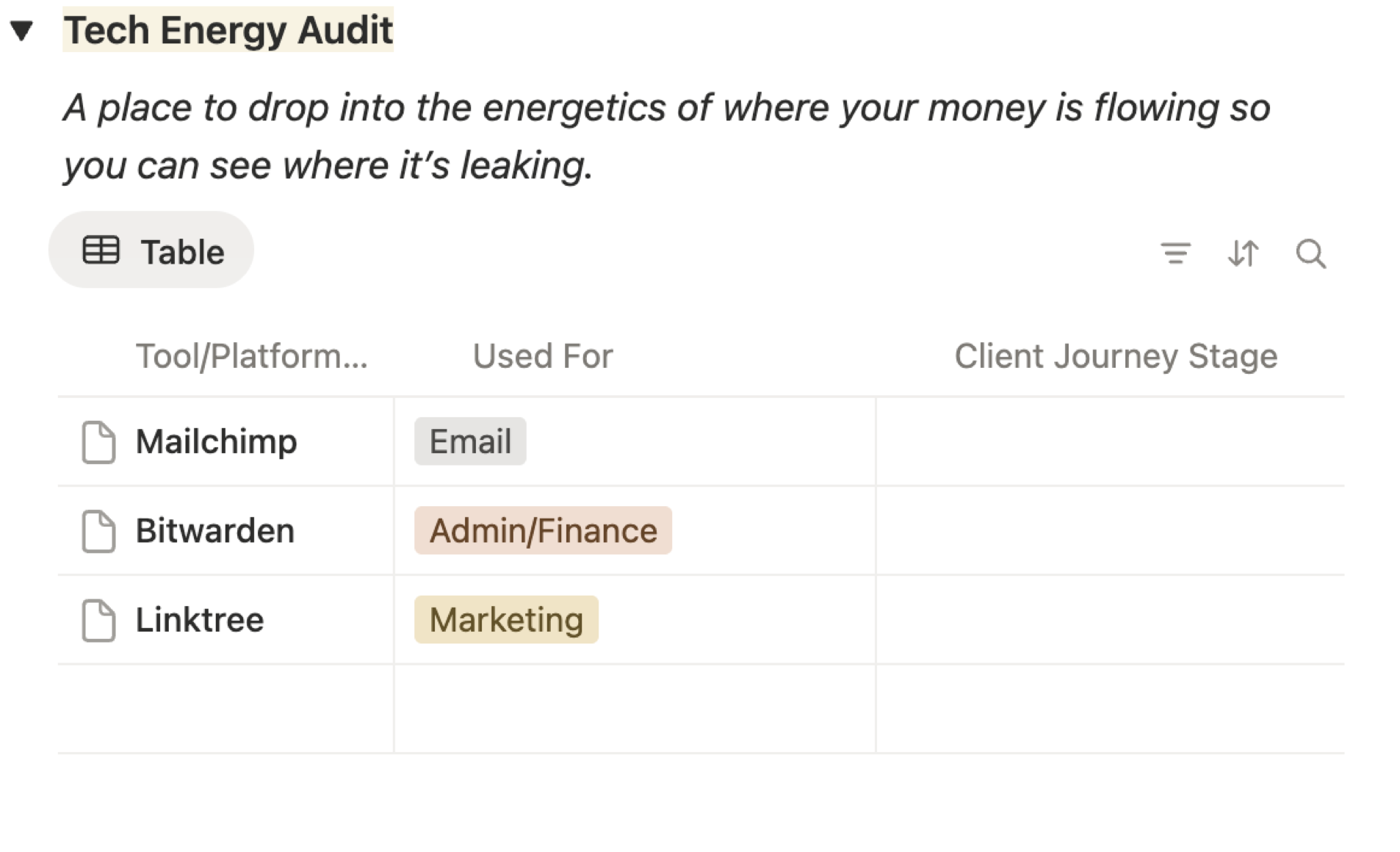Click the Linktree page icon
Viewport: 1400px width, 852px height.
(x=98, y=621)
